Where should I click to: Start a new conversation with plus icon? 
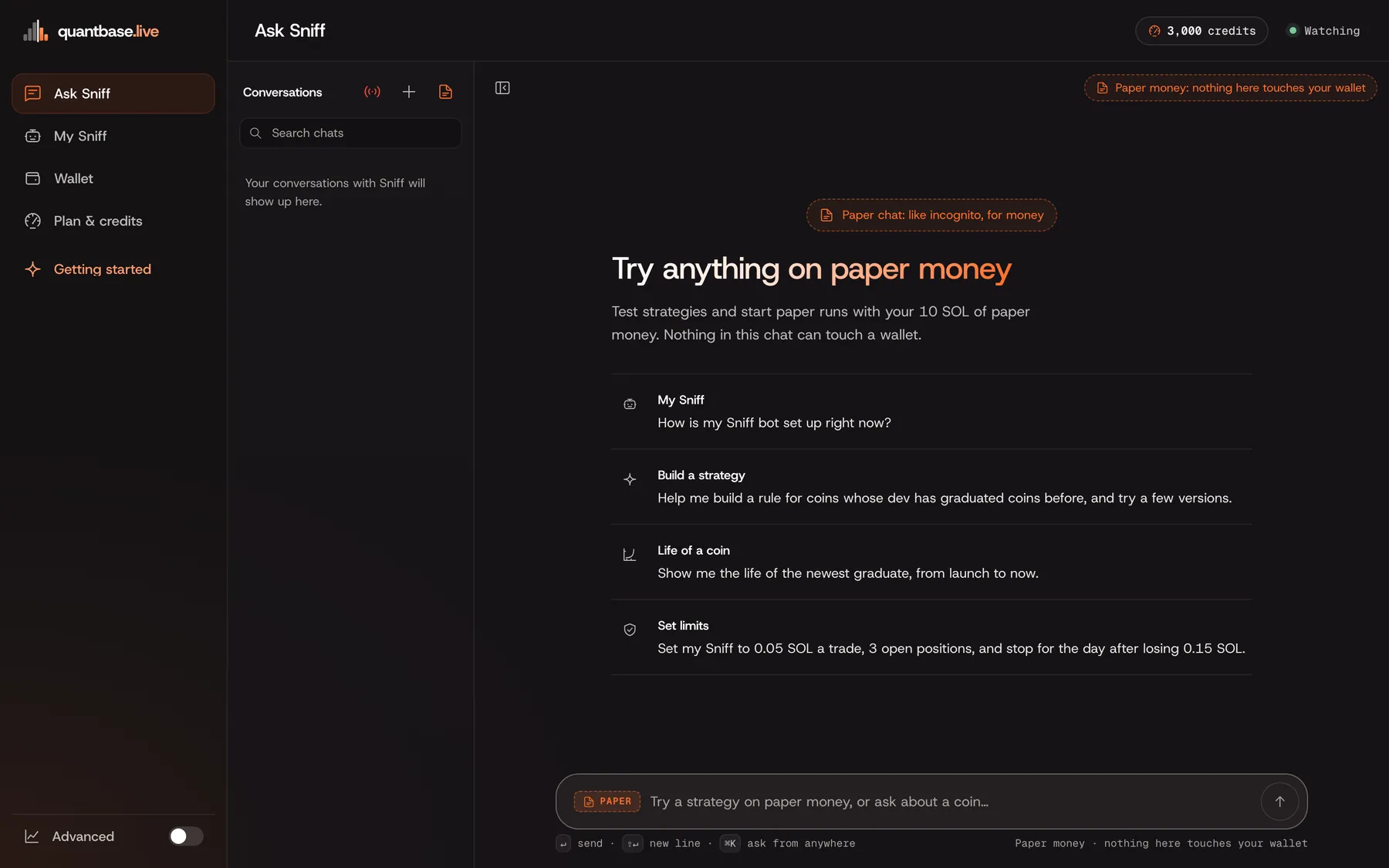click(x=409, y=92)
